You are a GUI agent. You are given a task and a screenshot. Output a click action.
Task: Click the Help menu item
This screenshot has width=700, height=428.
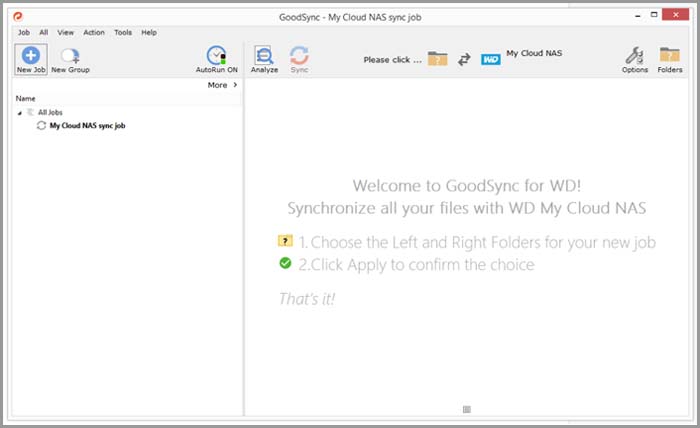149,32
